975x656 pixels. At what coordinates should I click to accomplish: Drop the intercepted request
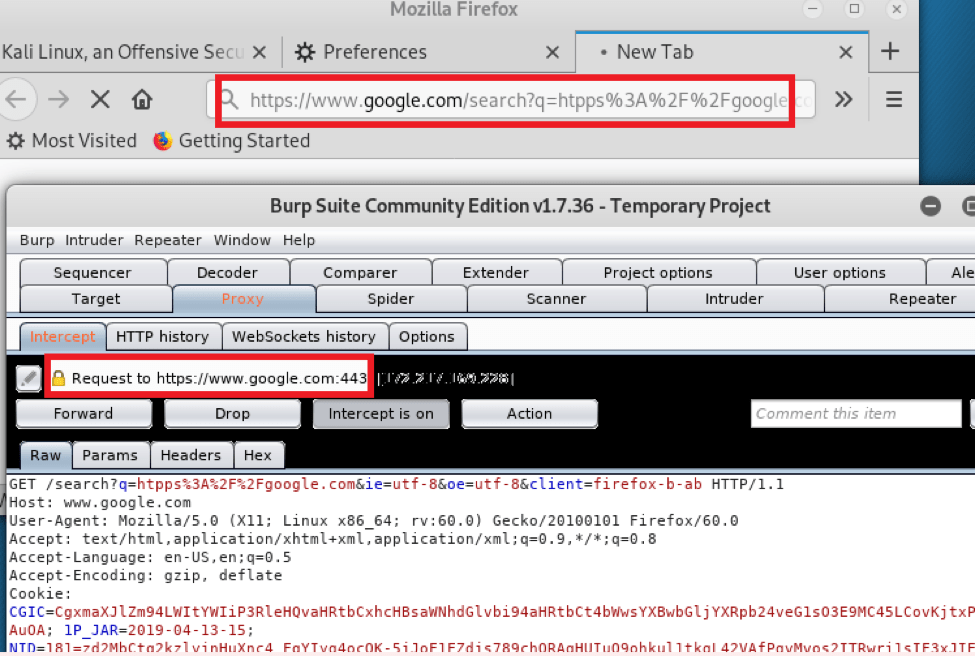[x=233, y=414]
